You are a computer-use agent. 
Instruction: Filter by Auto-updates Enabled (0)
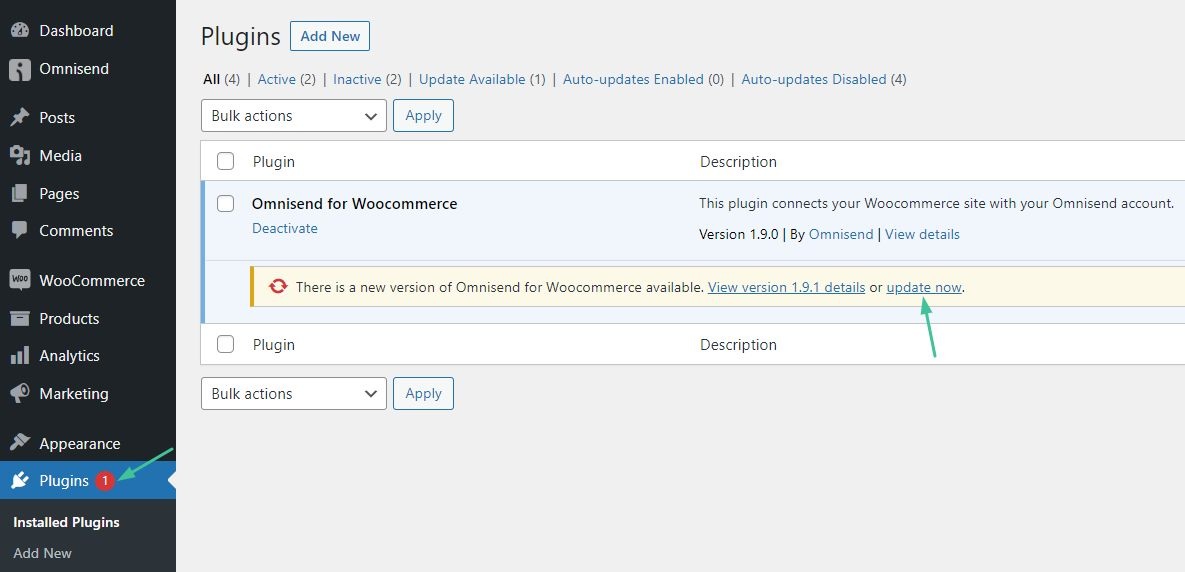pyautogui.click(x=644, y=79)
